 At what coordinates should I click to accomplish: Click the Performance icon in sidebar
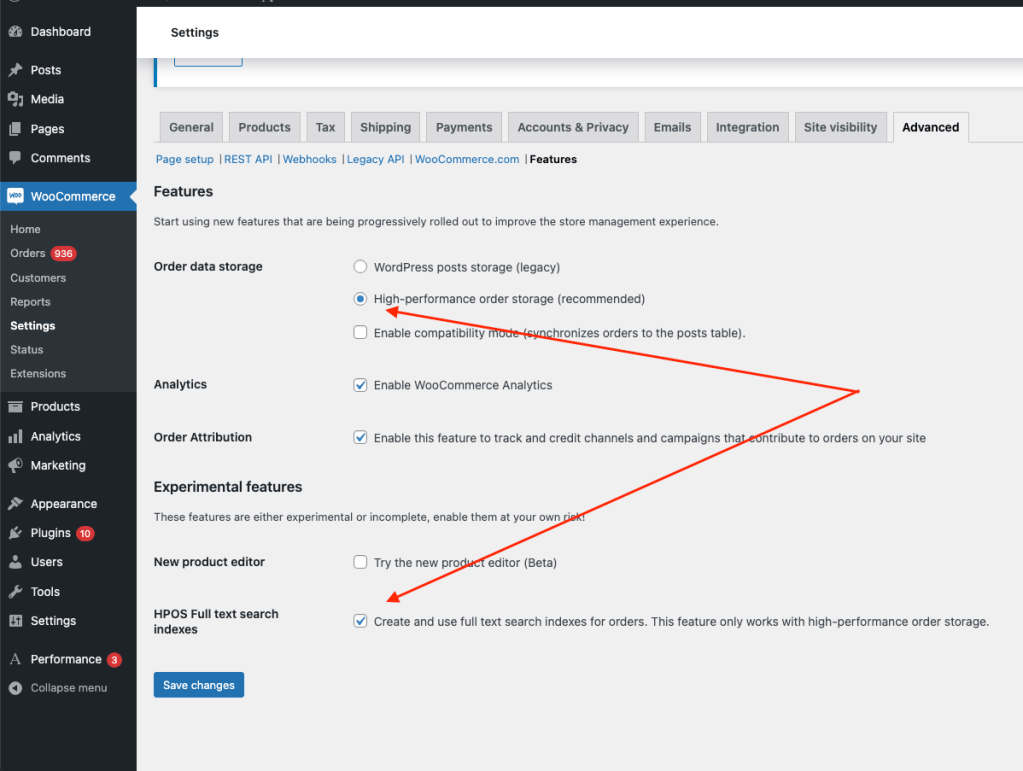tap(15, 659)
